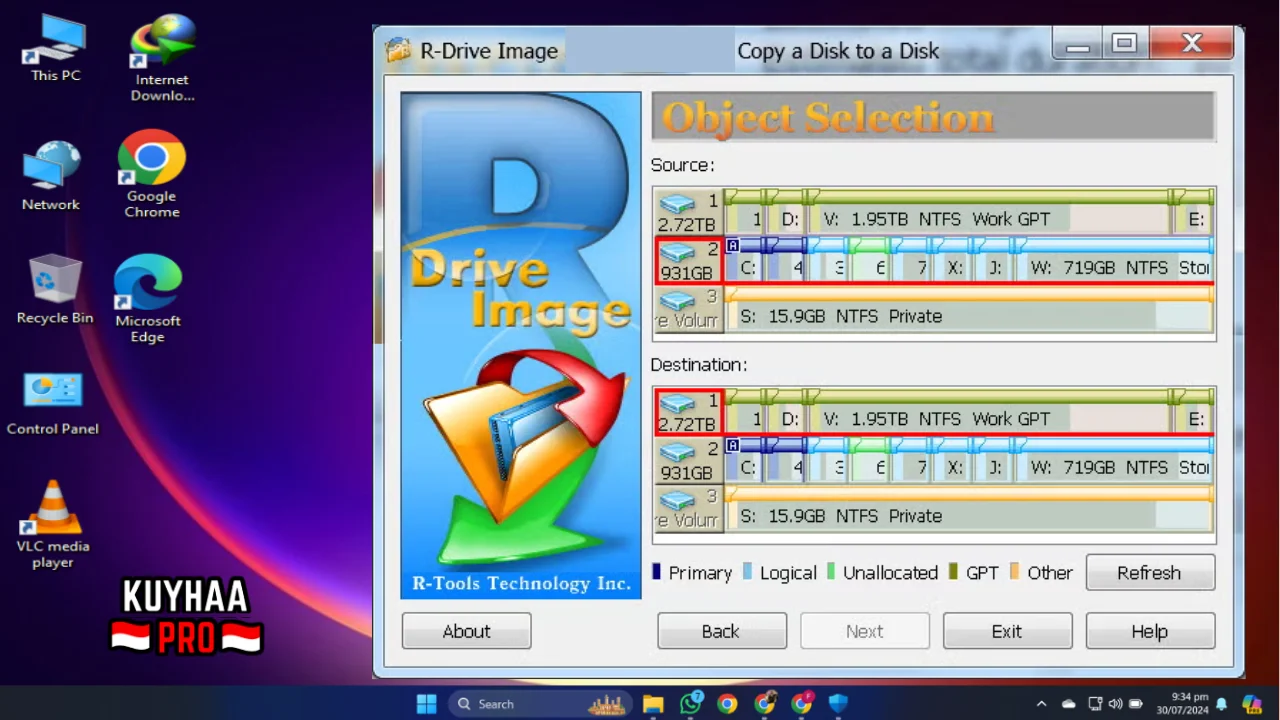This screenshot has height=720, width=1280.
Task: Click the R-Drive Image title bar app icon
Action: click(x=398, y=50)
